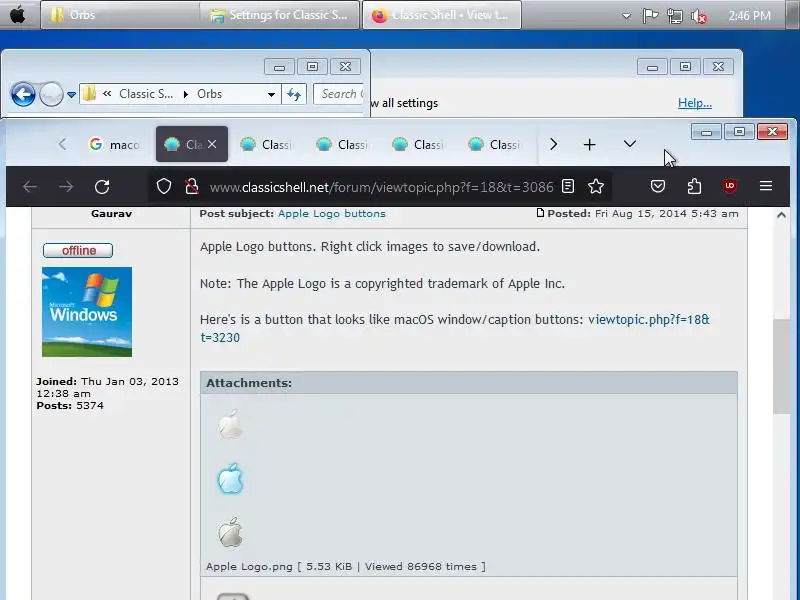Open the Firefox application menu
This screenshot has width=800, height=600.
766,186
